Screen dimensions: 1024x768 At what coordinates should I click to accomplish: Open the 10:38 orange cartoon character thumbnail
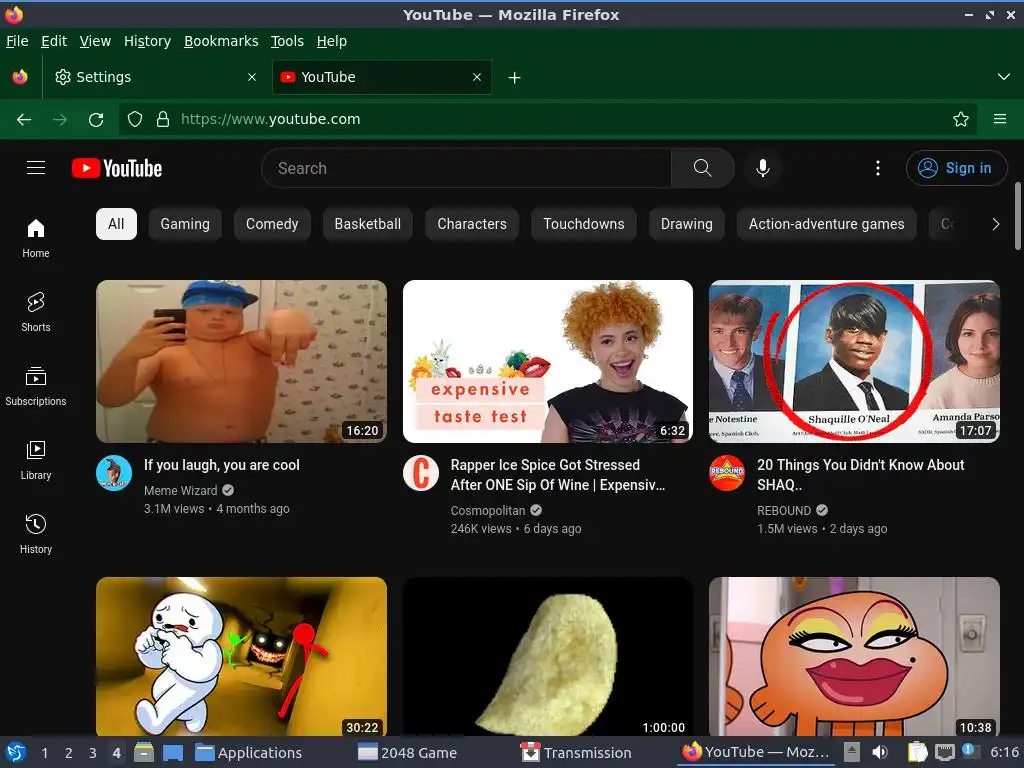coord(854,656)
